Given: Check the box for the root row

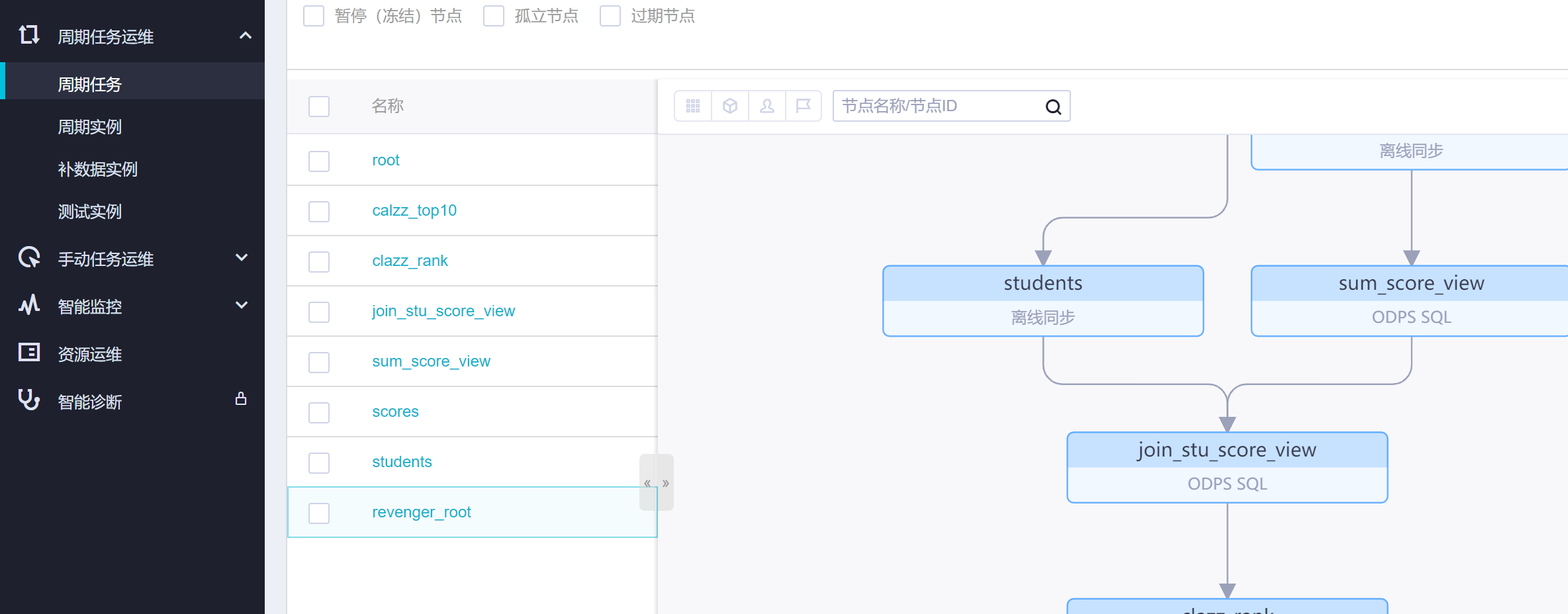Looking at the screenshot, I should (319, 161).
